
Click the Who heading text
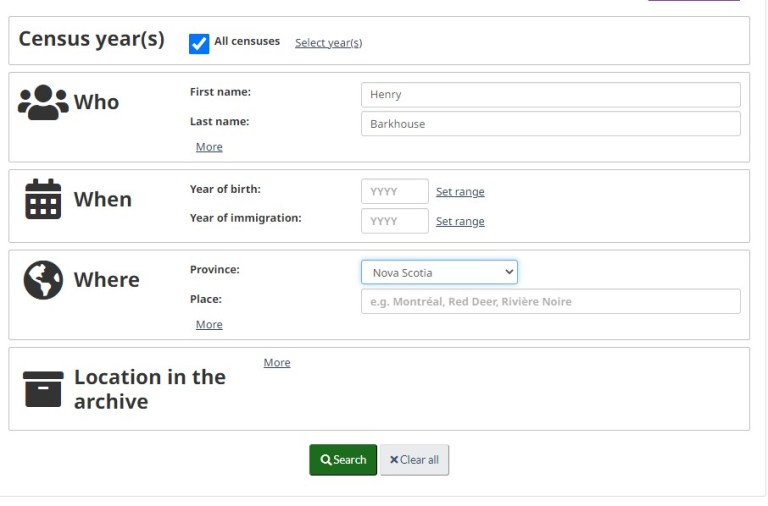pyautogui.click(x=96, y=102)
